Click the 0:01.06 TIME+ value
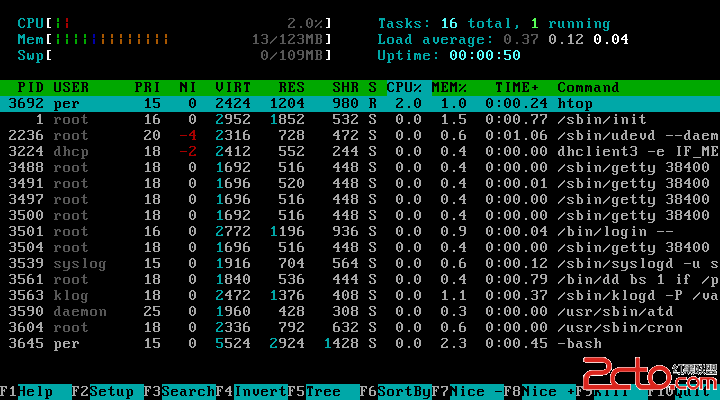 click(x=517, y=135)
